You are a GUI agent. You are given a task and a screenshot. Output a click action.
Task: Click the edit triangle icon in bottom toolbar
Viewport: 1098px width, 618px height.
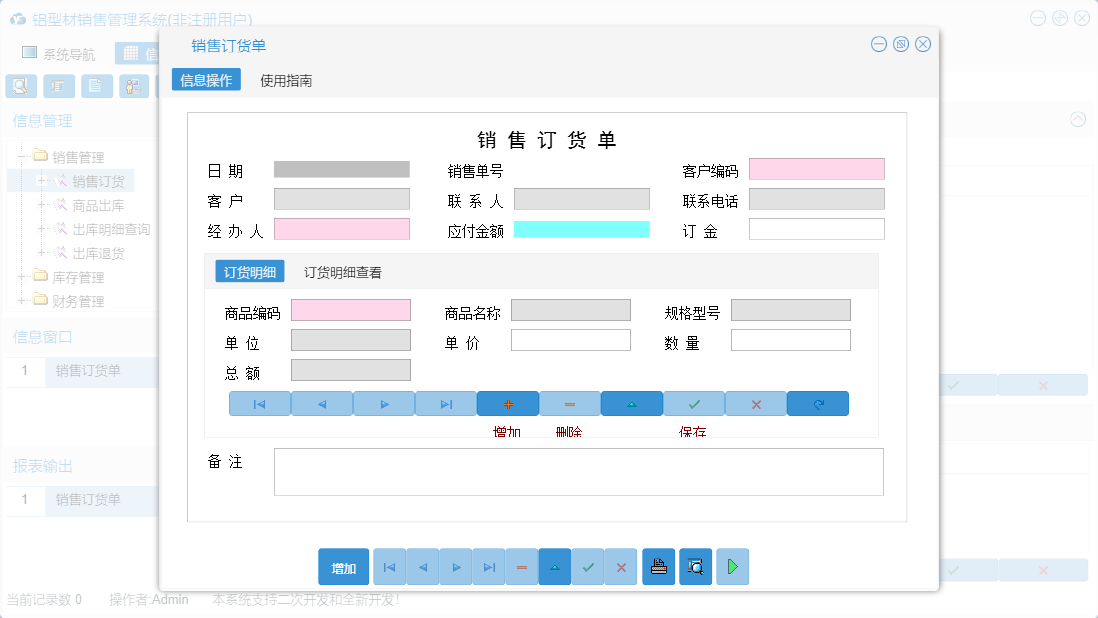(x=555, y=566)
